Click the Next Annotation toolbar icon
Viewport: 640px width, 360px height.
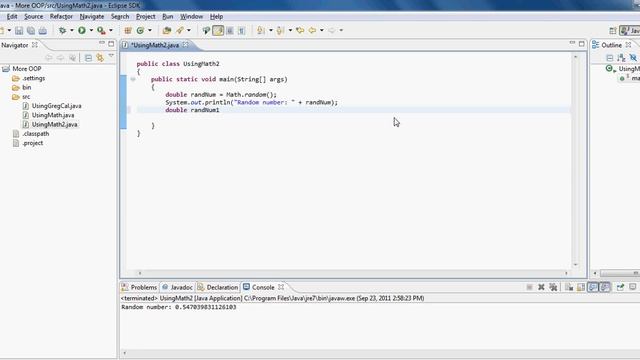click(261, 30)
